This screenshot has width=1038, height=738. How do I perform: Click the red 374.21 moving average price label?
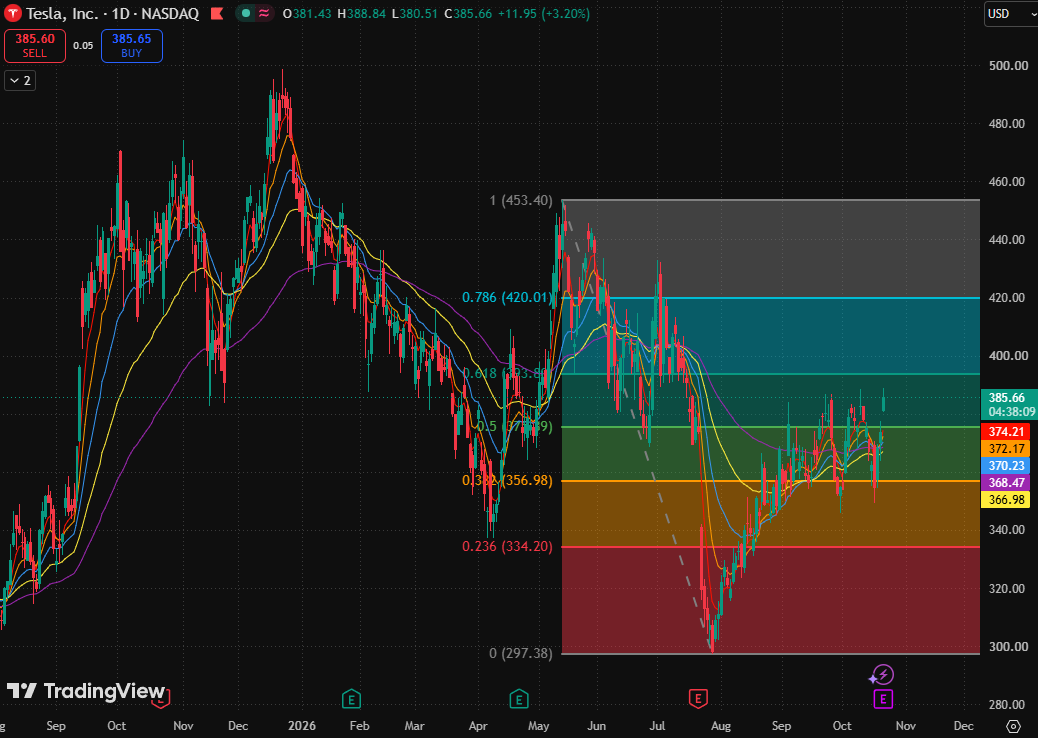tap(1006, 432)
